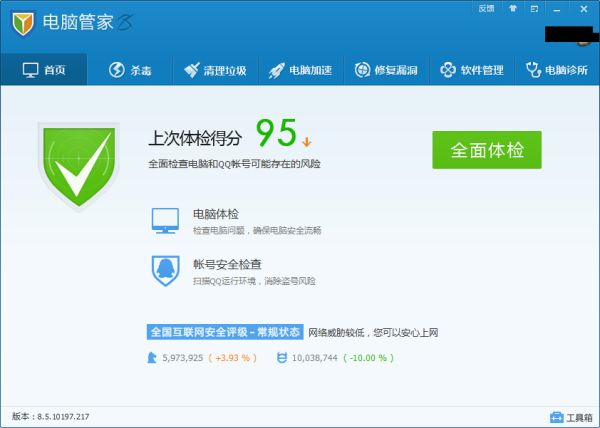Click the orange downward score arrow
This screenshot has width=600, height=428.
tap(307, 142)
